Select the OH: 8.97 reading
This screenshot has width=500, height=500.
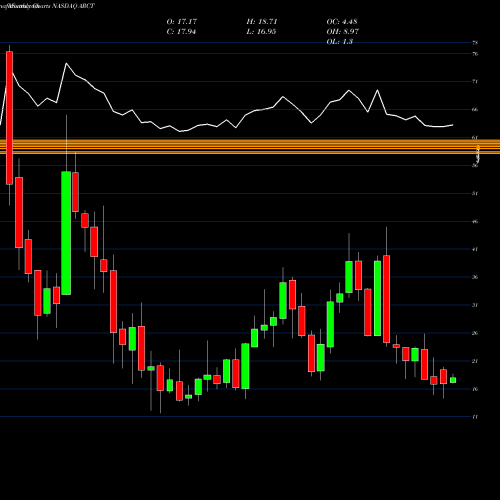[x=342, y=32]
